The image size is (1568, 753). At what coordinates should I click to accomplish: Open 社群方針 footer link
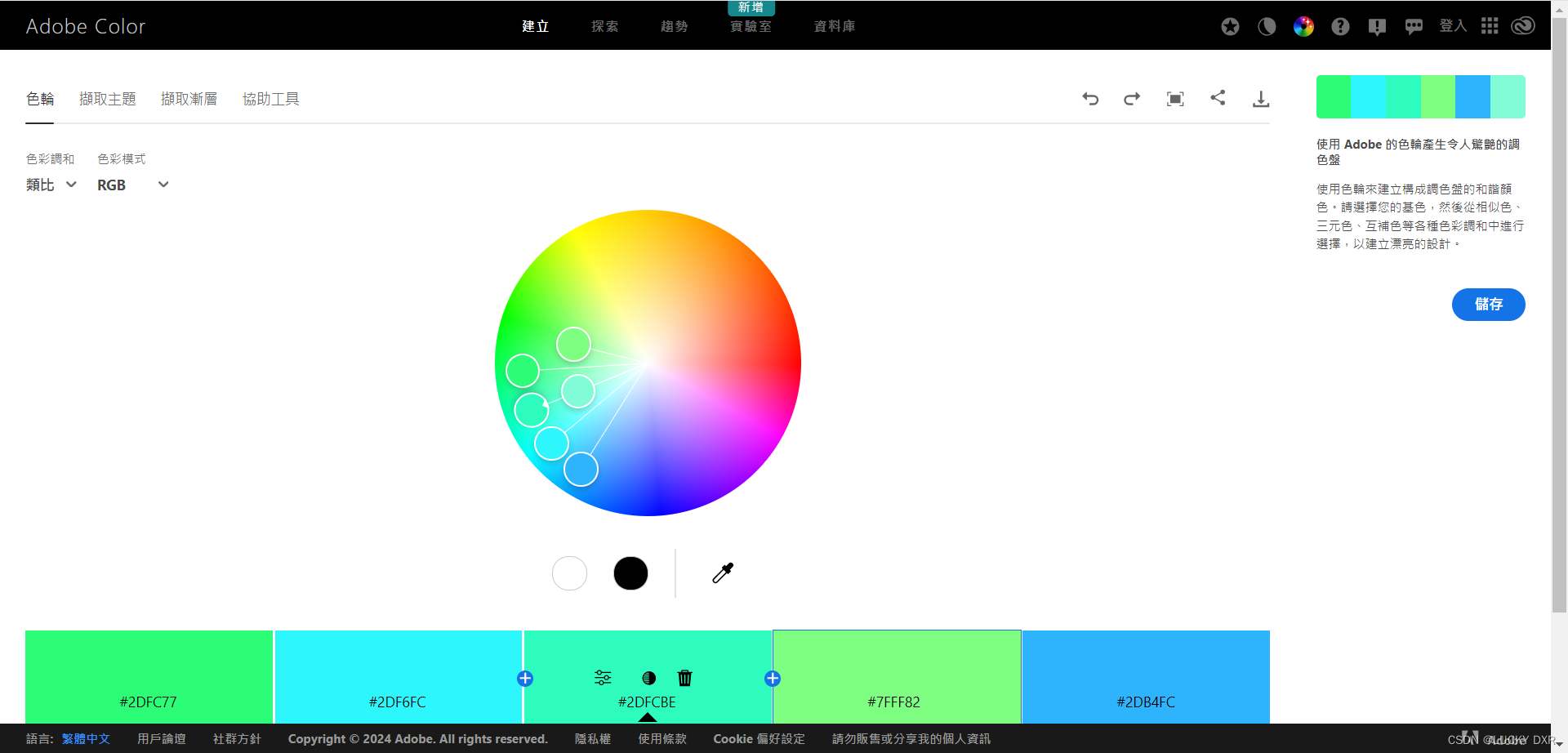point(237,738)
